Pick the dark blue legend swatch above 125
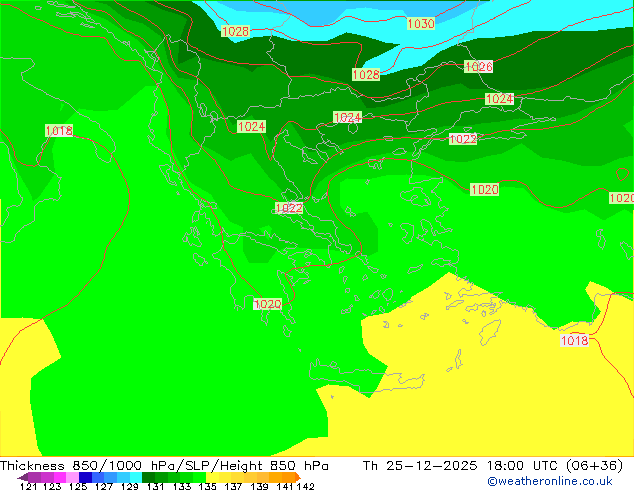The image size is (634, 490). click(85, 477)
